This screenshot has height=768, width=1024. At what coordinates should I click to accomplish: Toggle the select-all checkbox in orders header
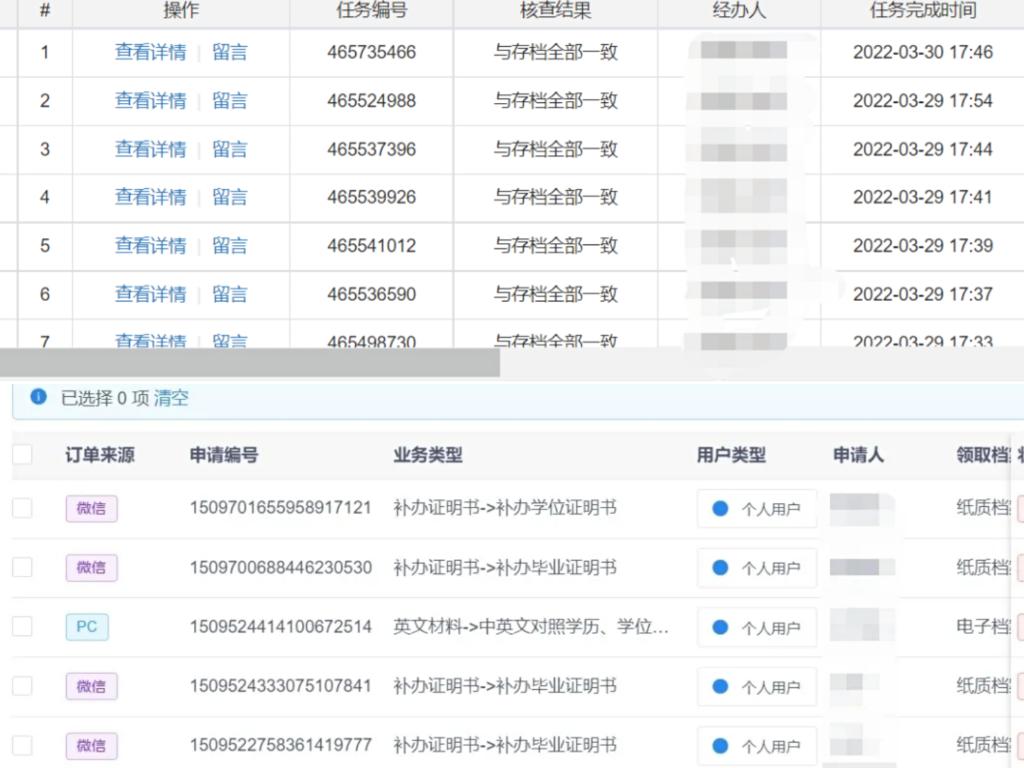tap(22, 455)
